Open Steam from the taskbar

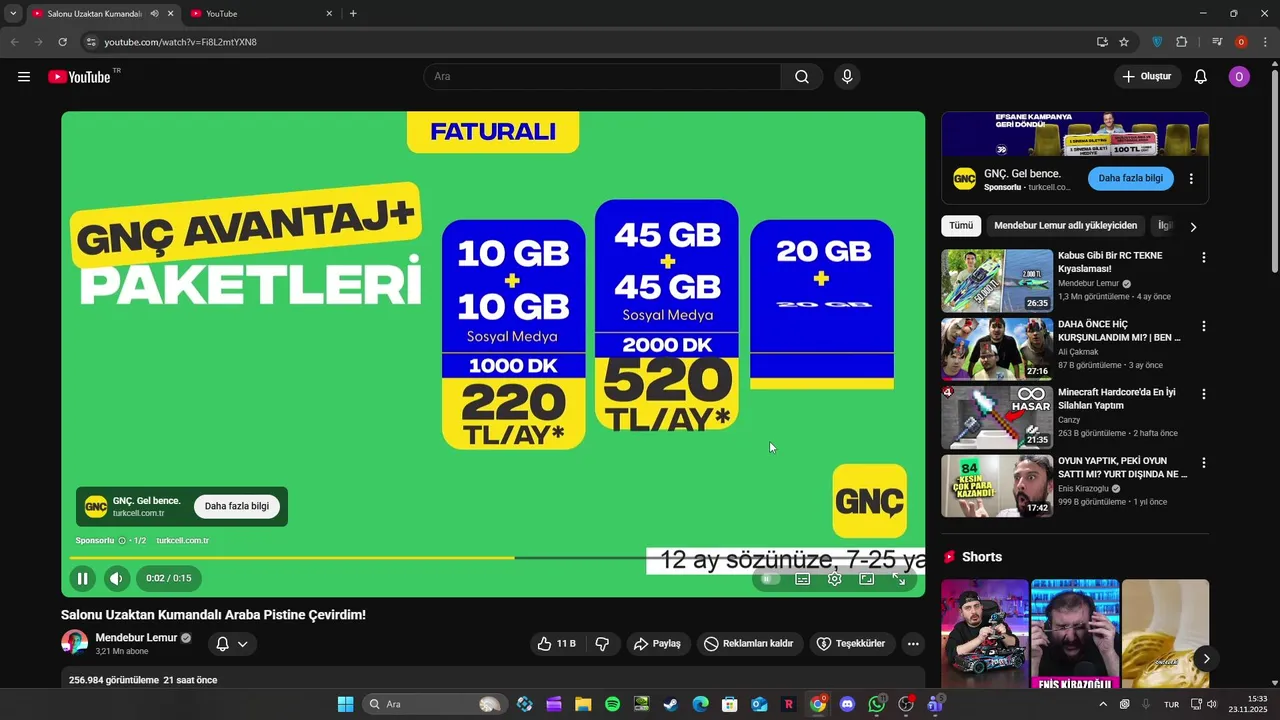[671, 704]
